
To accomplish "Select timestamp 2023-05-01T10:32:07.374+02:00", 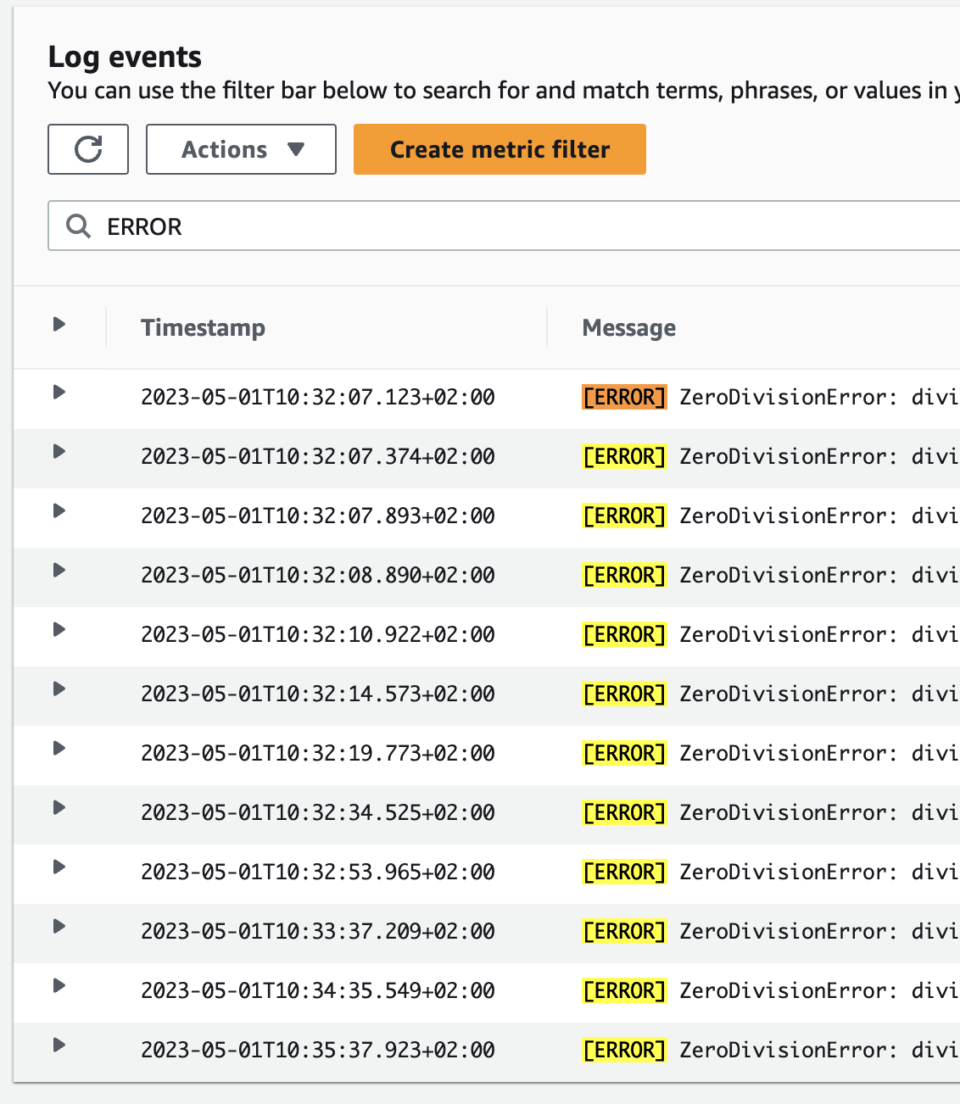I will 318,456.
